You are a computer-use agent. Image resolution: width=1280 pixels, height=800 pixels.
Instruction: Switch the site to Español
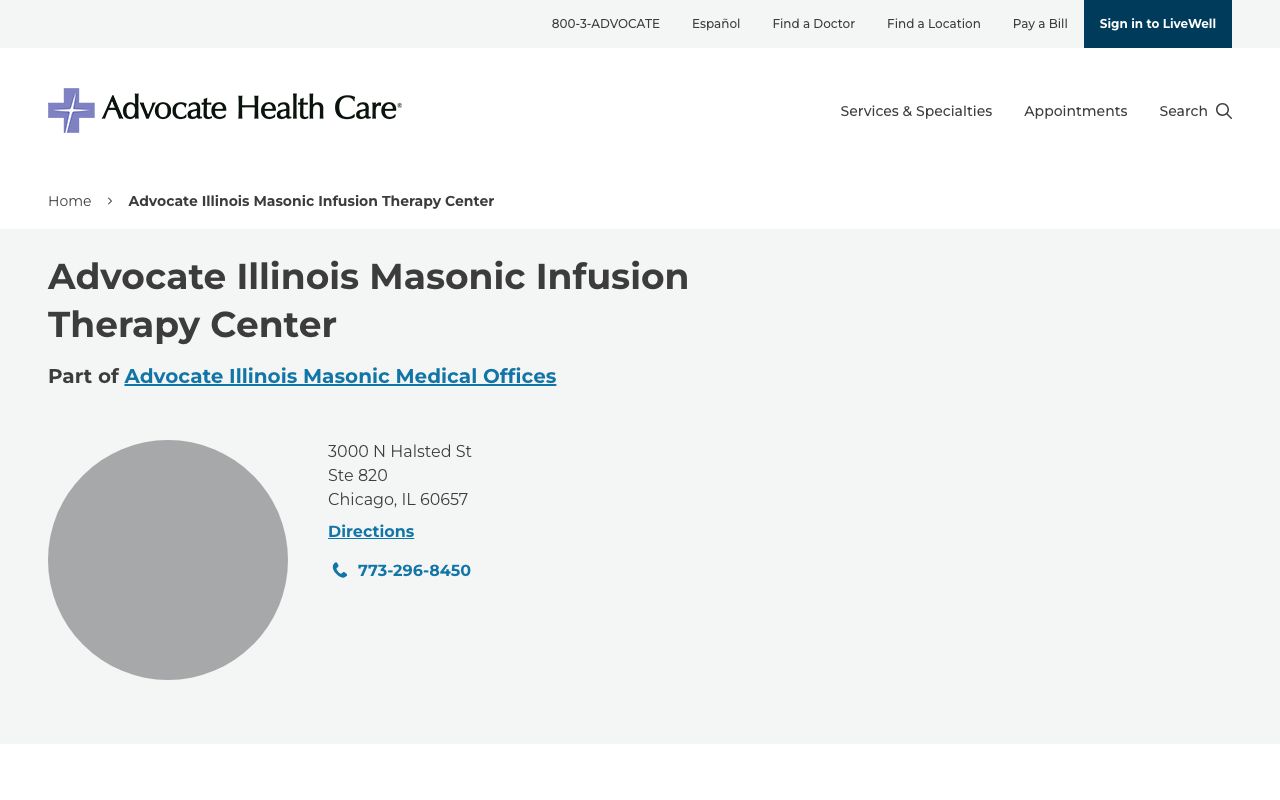(716, 23)
